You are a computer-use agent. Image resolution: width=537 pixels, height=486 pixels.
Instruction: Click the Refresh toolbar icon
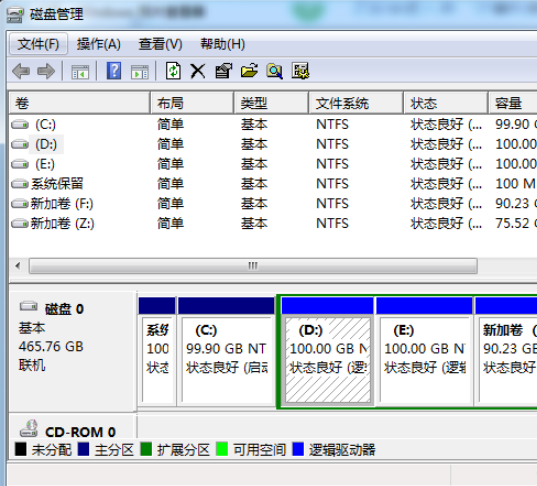[173, 71]
